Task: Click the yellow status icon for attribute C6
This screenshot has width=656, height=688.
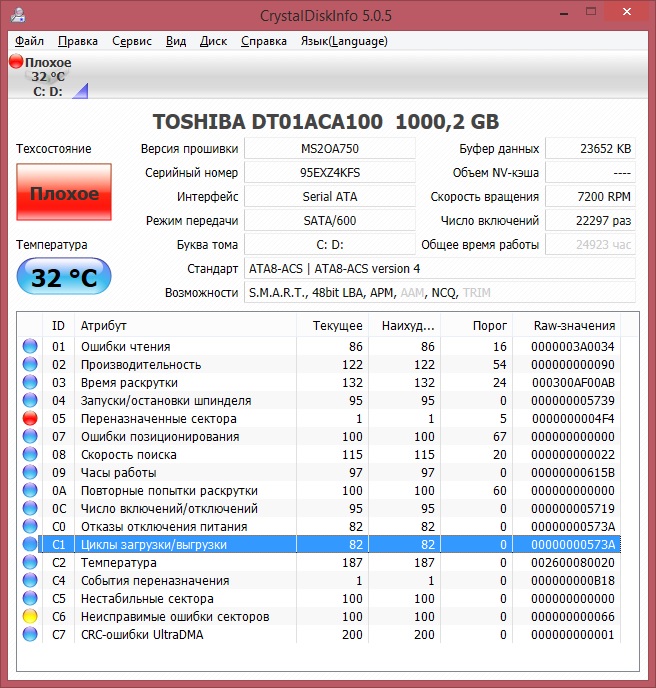Action: pyautogui.click(x=30, y=616)
